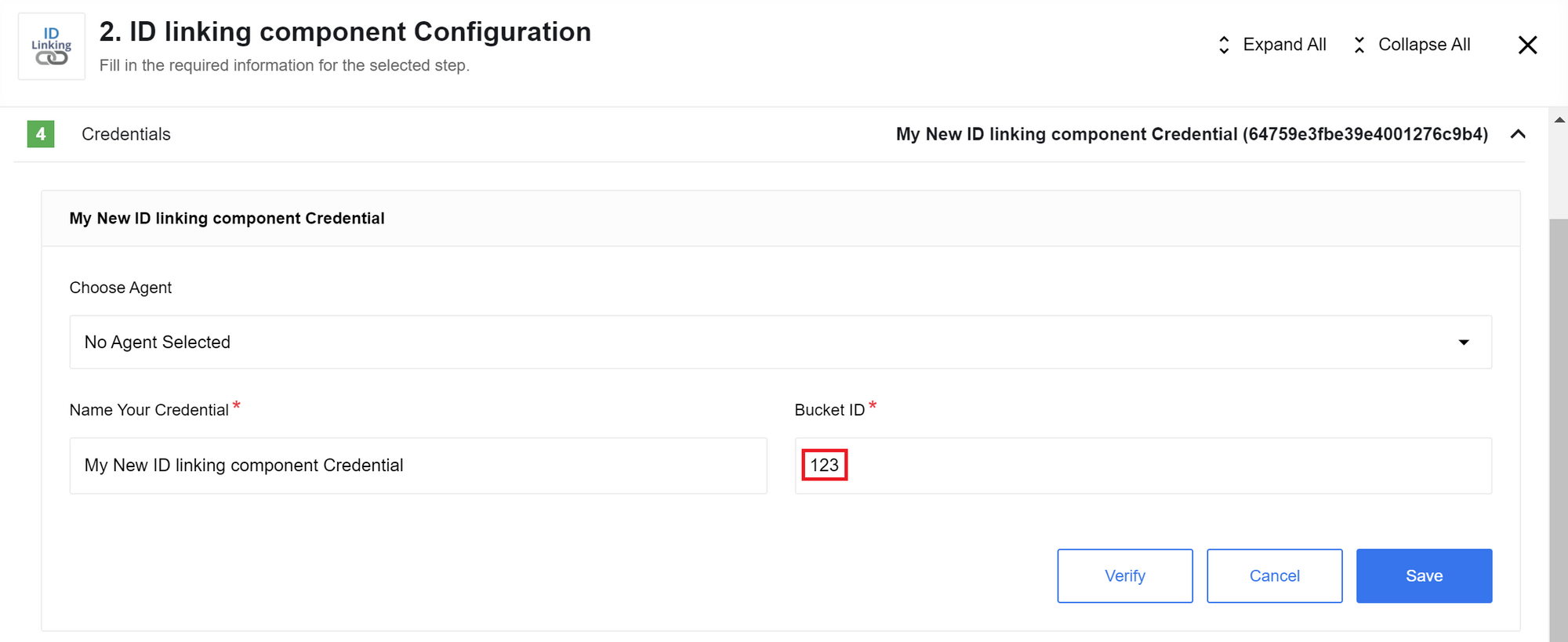This screenshot has height=642, width=1568.
Task: Click the Collapse All arrows icon
Action: pos(1359,45)
